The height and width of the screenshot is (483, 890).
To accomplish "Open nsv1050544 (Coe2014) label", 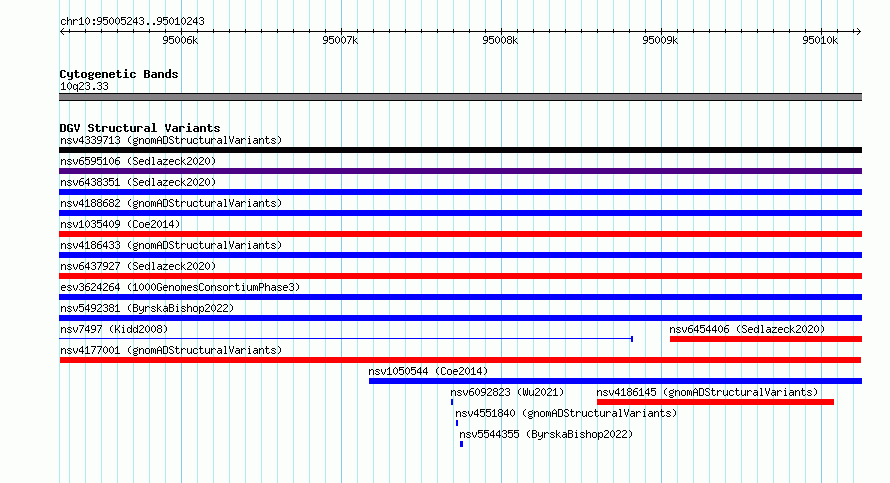I will coord(428,371).
